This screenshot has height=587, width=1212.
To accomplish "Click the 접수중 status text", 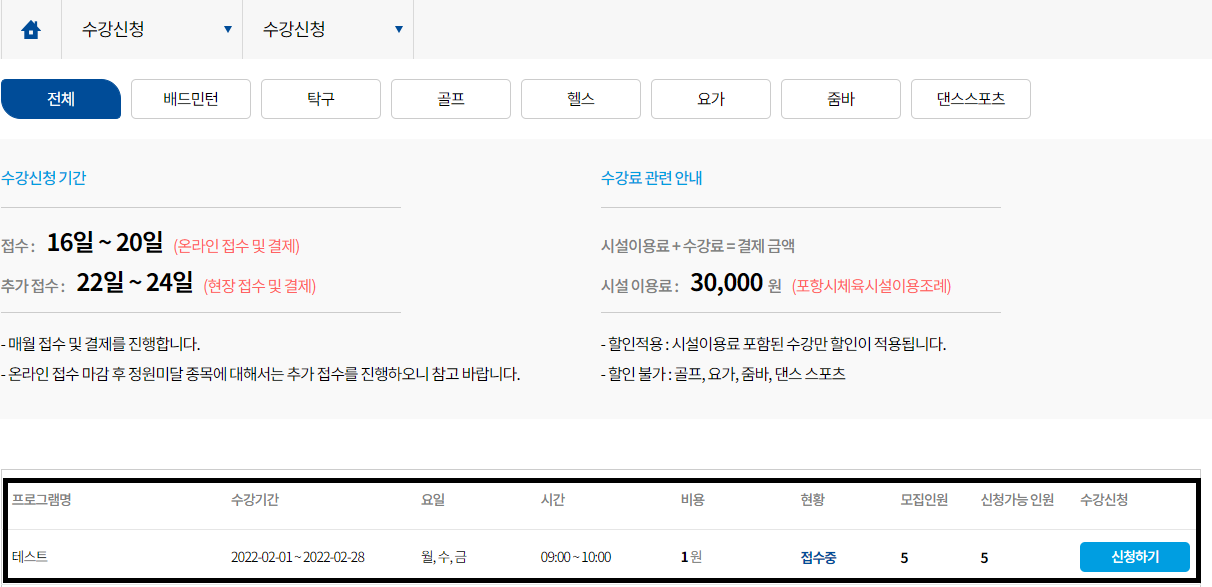I will (x=820, y=557).
